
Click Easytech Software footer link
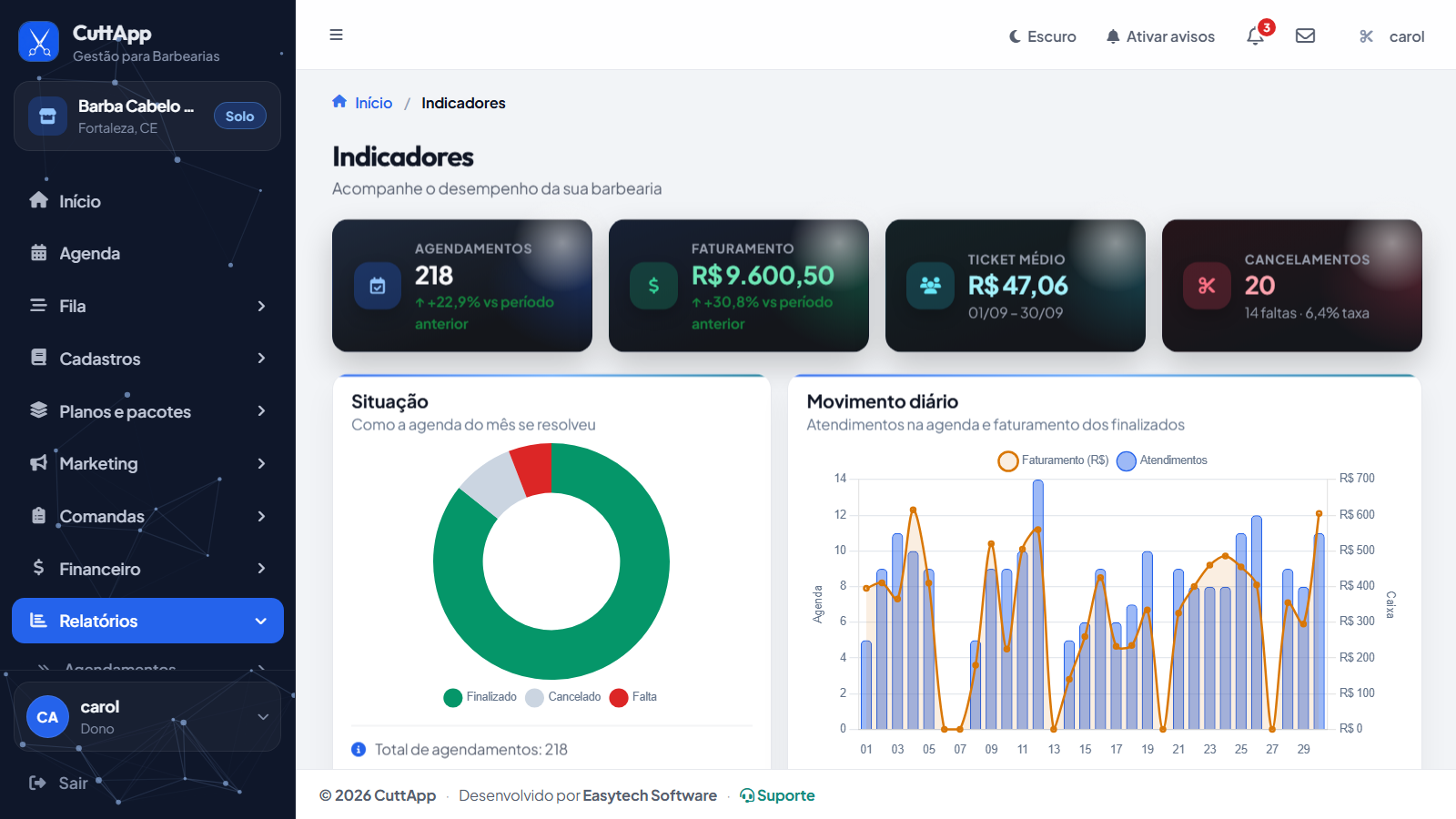[x=650, y=795]
